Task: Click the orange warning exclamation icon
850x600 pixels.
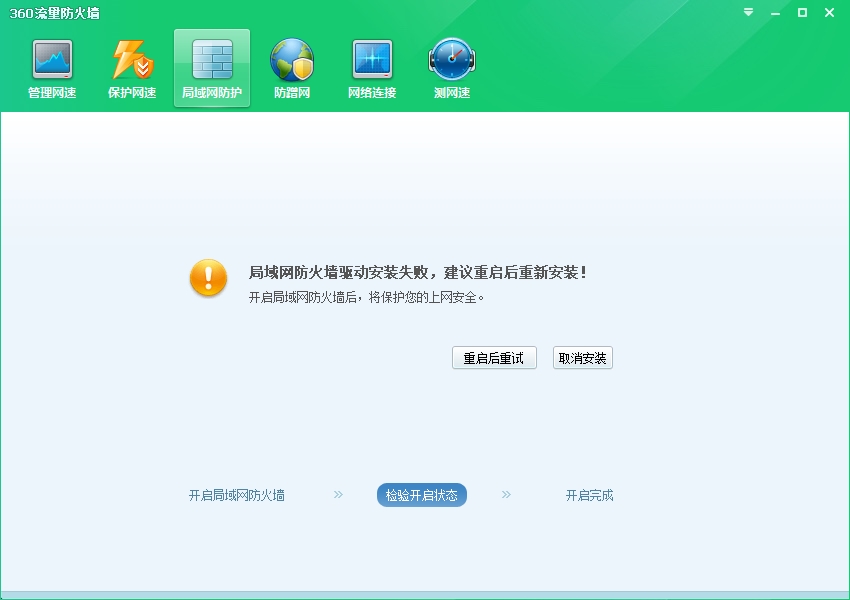Action: point(209,278)
